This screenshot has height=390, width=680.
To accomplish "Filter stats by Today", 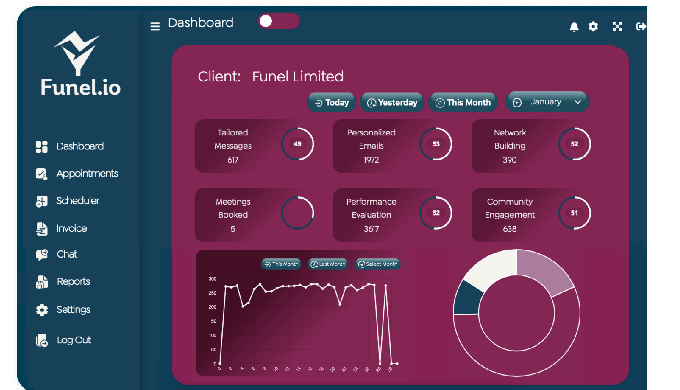I will pos(331,103).
